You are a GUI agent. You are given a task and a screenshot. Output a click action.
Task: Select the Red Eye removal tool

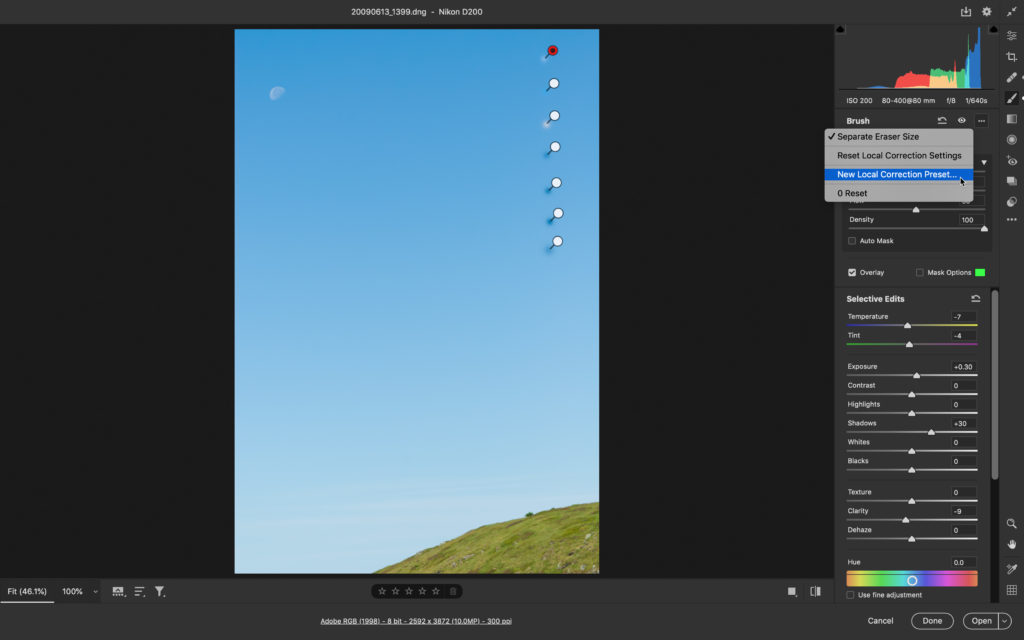click(x=1012, y=161)
